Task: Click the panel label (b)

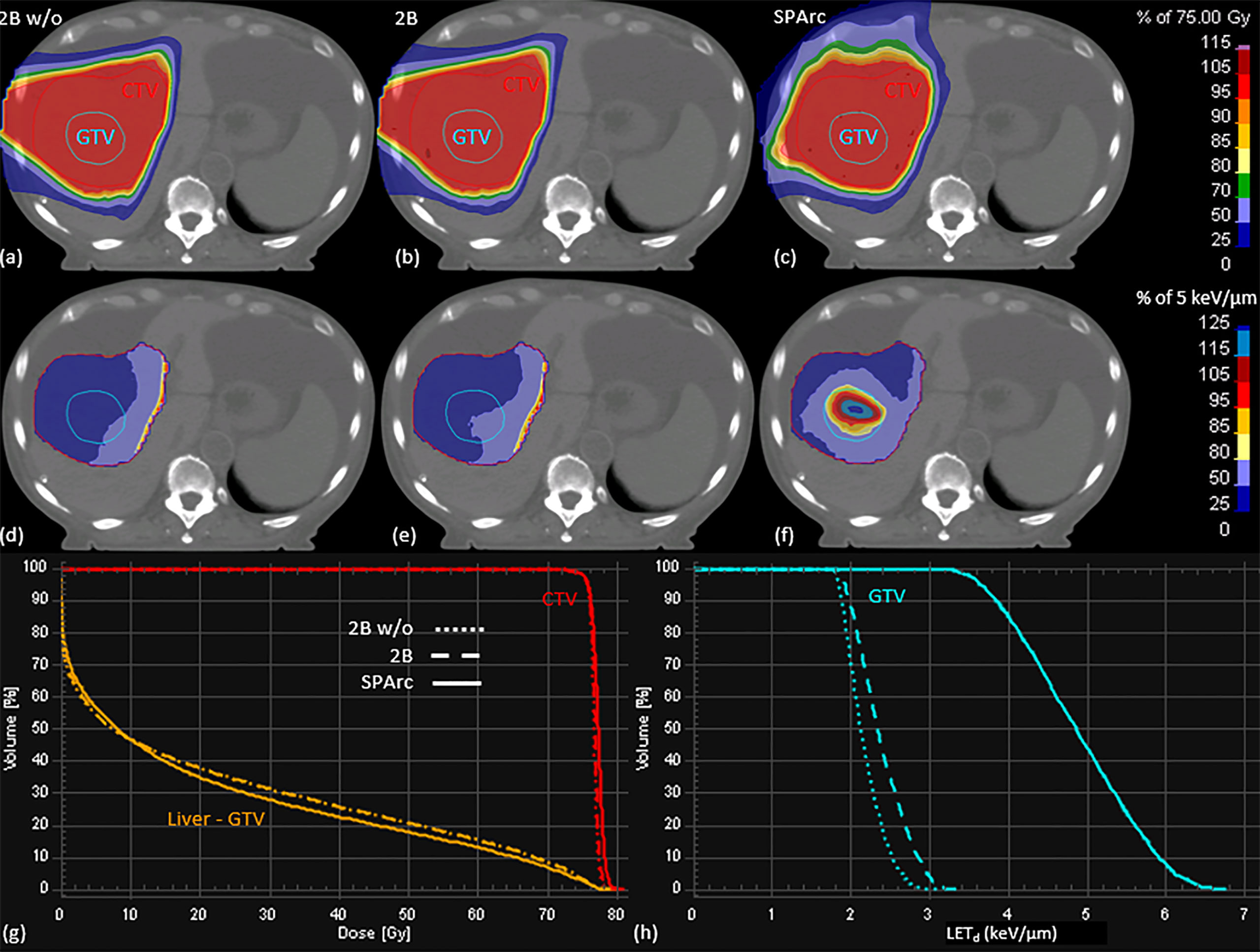Action: pyautogui.click(x=407, y=258)
